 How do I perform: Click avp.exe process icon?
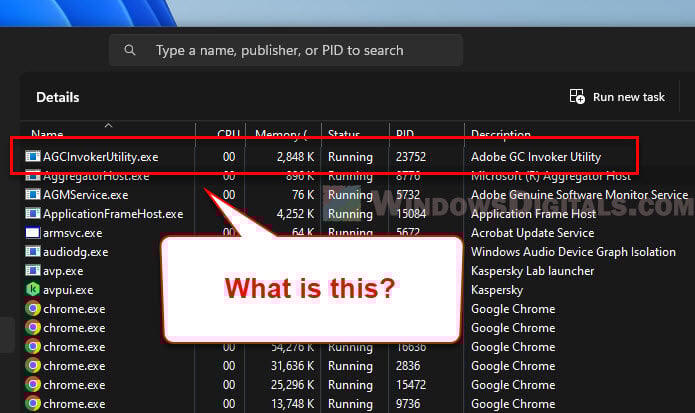(33, 270)
